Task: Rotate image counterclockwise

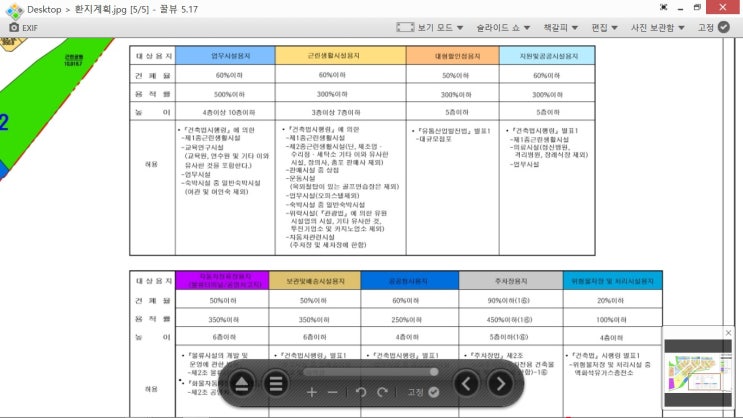Action: tap(361, 392)
